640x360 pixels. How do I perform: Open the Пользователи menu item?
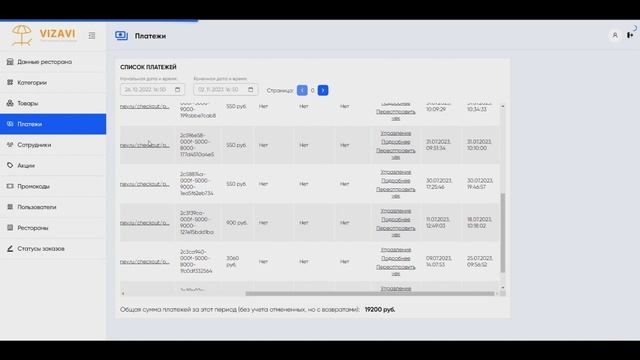pos(53,207)
